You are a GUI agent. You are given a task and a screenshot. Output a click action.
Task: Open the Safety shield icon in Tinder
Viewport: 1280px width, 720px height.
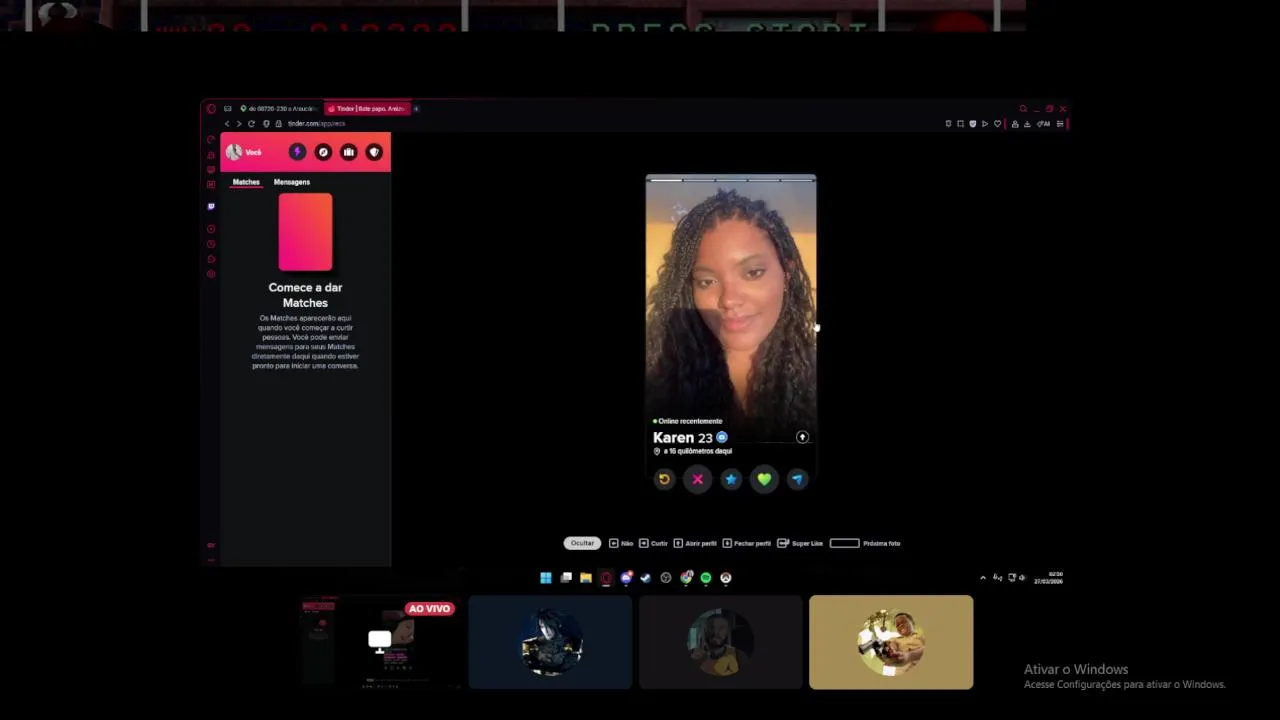pos(374,152)
